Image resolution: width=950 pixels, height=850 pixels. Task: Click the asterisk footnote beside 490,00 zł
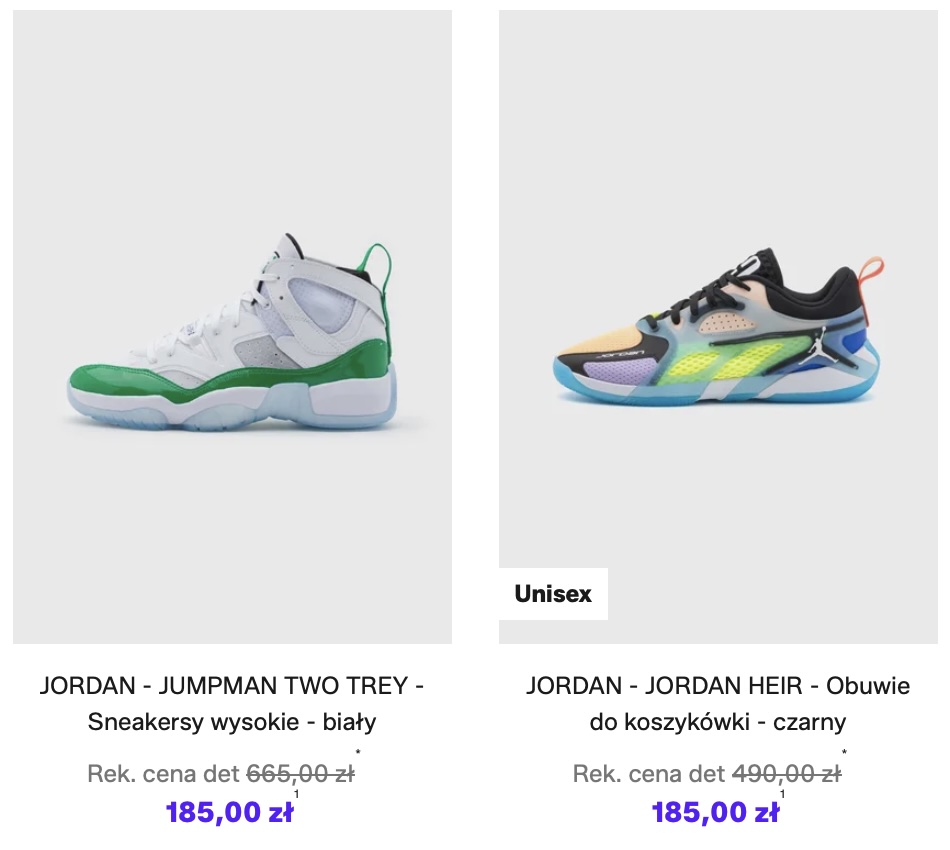click(x=844, y=752)
